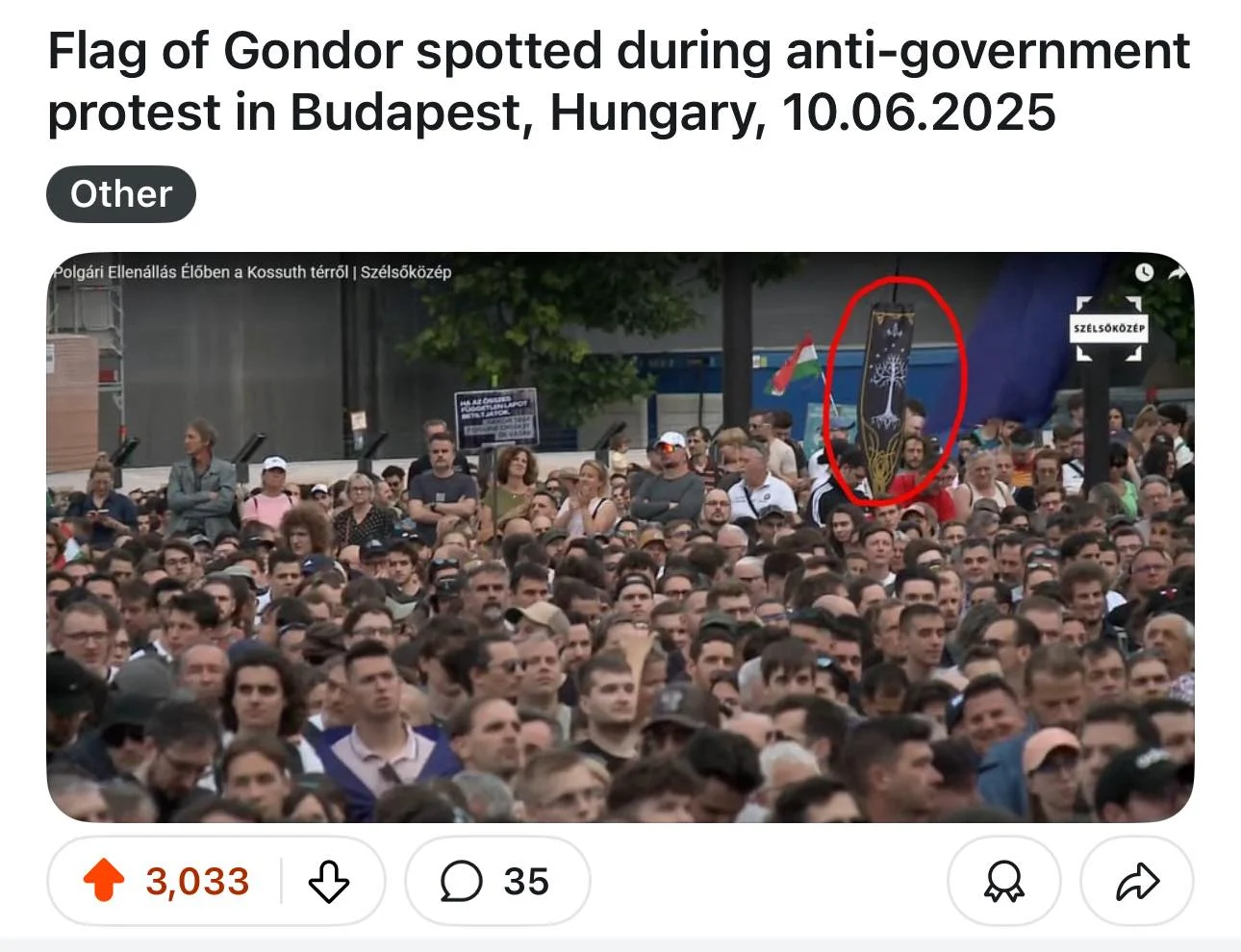
Task: Downvote the post with the down arrow
Action: tap(328, 881)
